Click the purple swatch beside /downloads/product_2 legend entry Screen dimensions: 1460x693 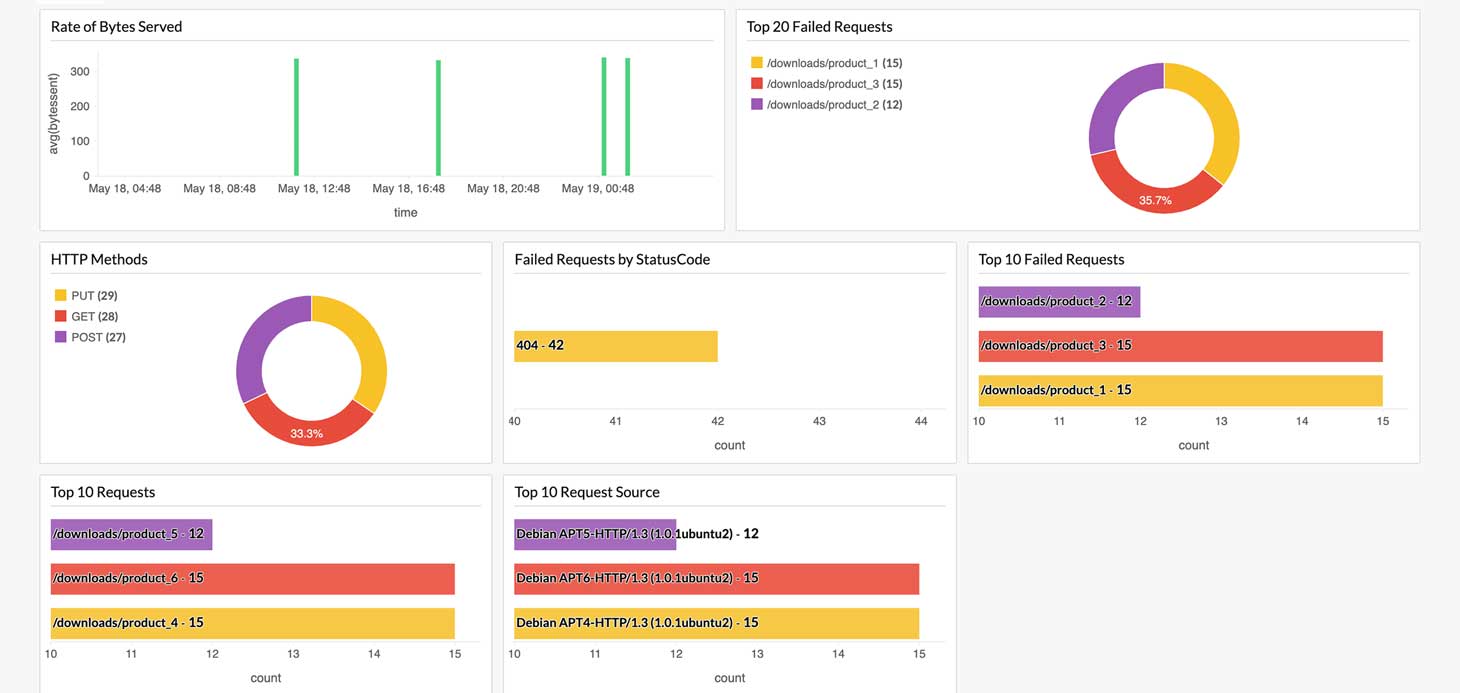(759, 104)
